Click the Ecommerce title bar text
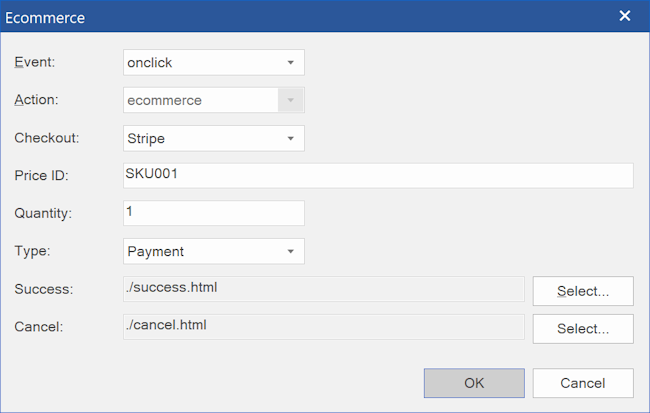 pos(45,17)
